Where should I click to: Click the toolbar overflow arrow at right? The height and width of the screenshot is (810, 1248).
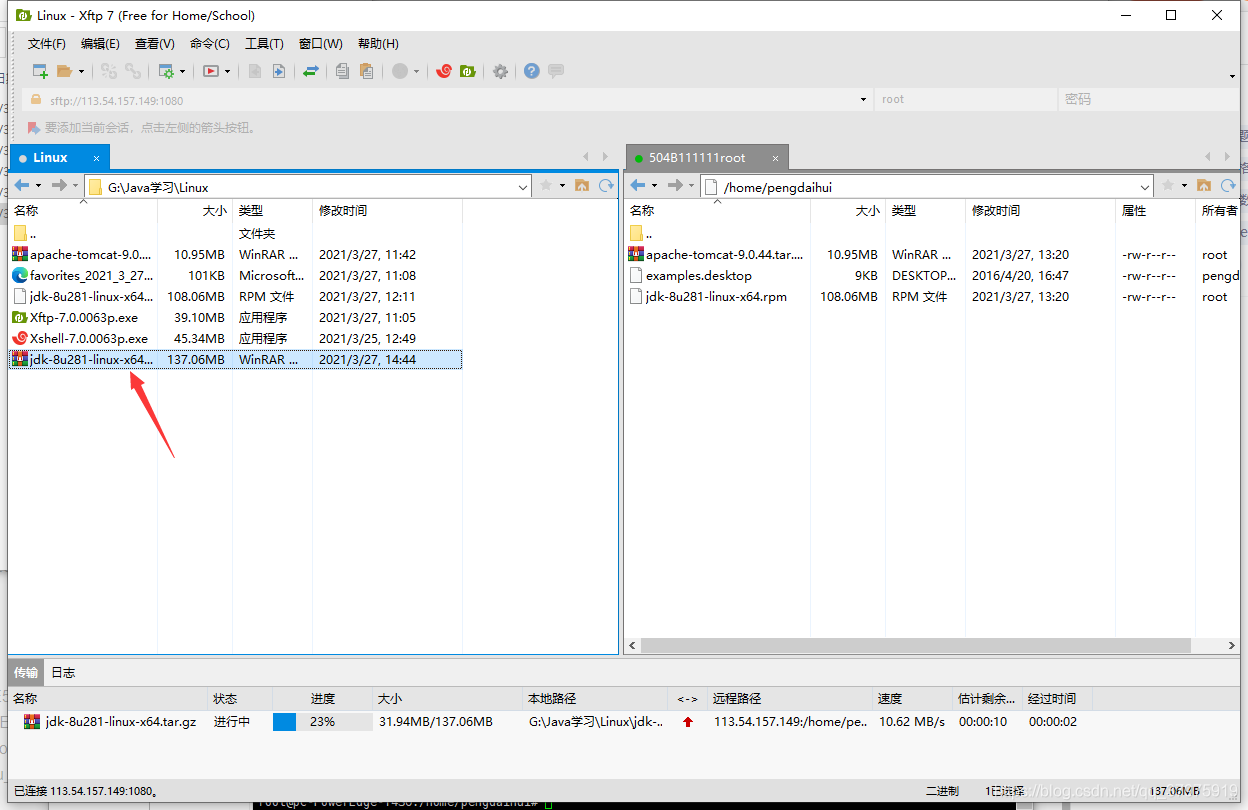click(1232, 76)
